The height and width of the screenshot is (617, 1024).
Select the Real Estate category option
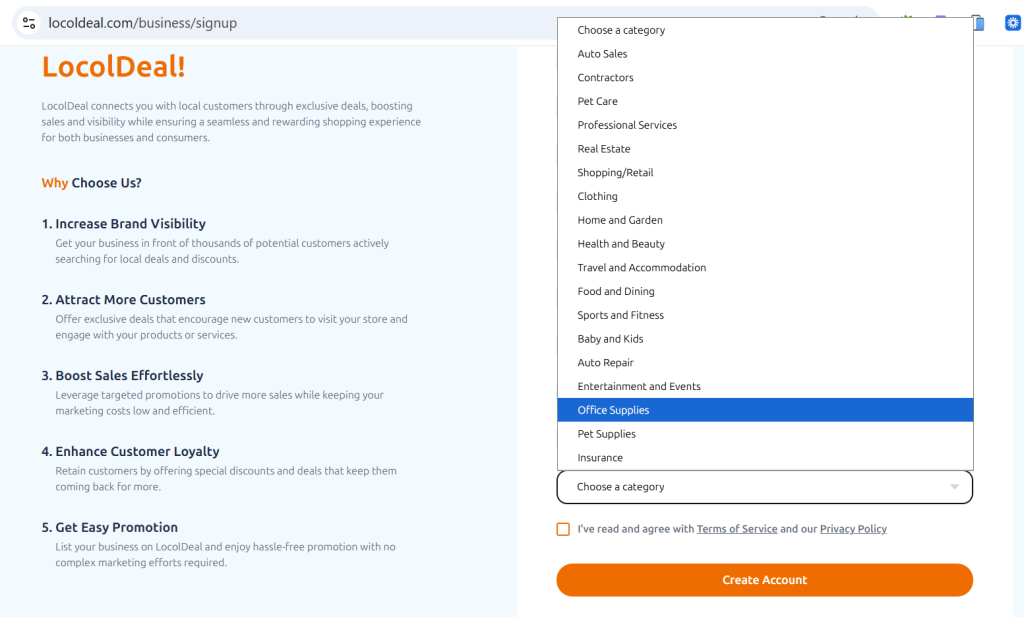(x=603, y=149)
